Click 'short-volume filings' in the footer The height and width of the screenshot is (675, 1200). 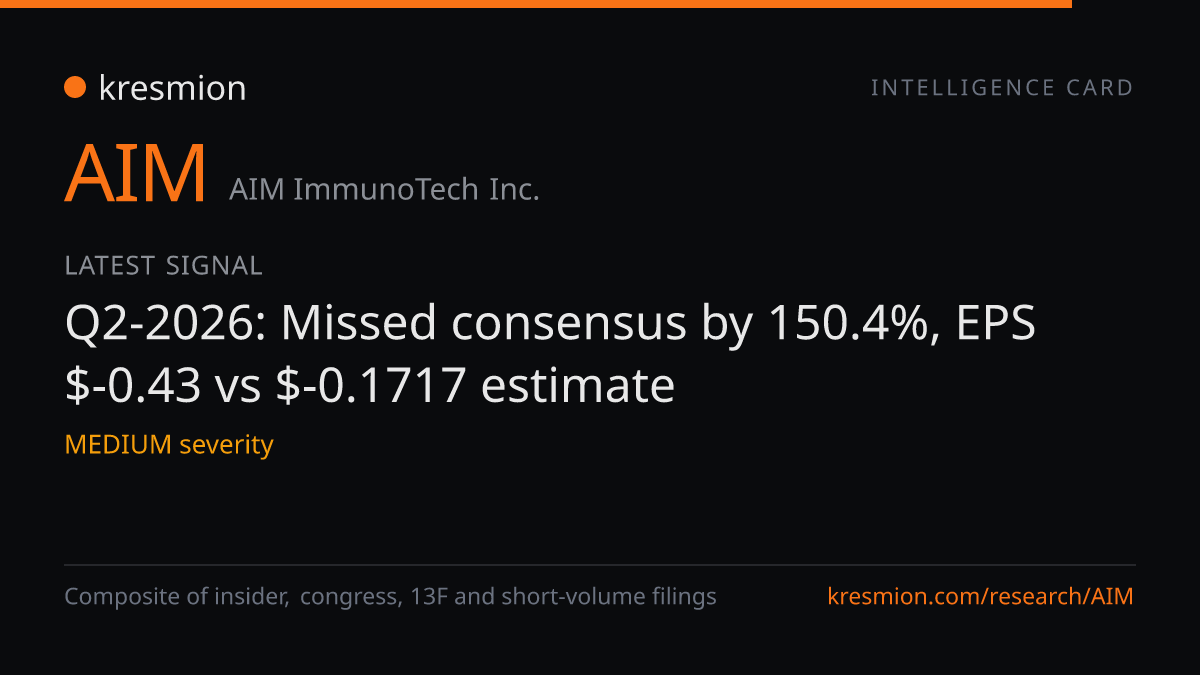609,597
